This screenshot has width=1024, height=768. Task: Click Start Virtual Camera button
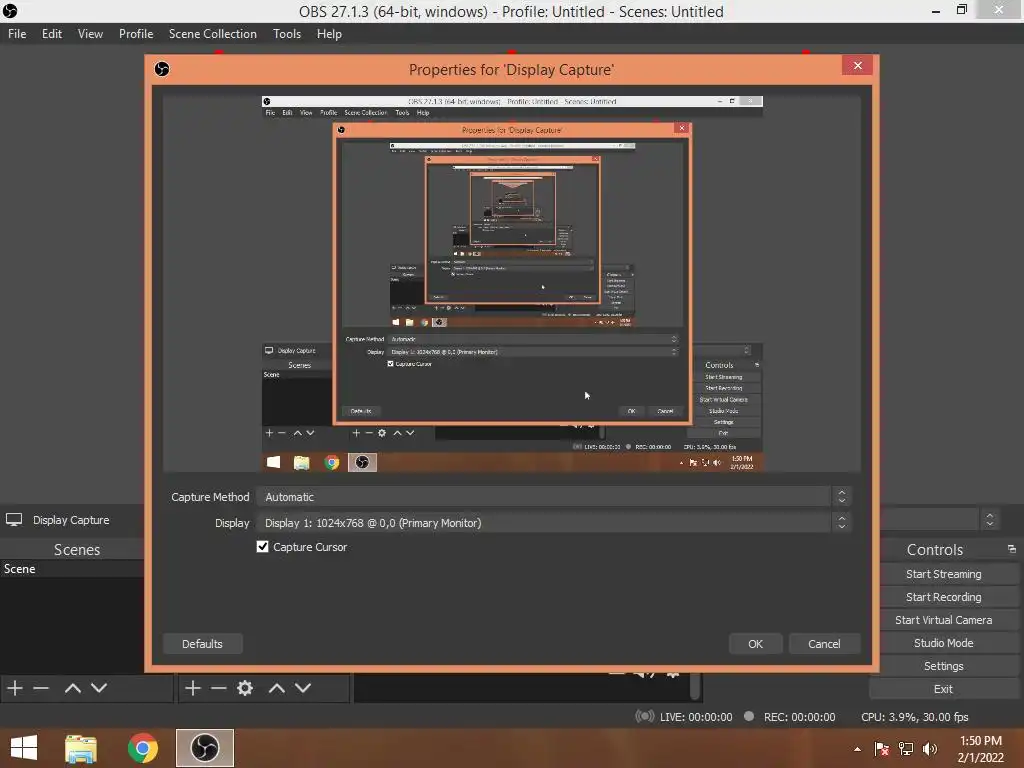click(943, 620)
